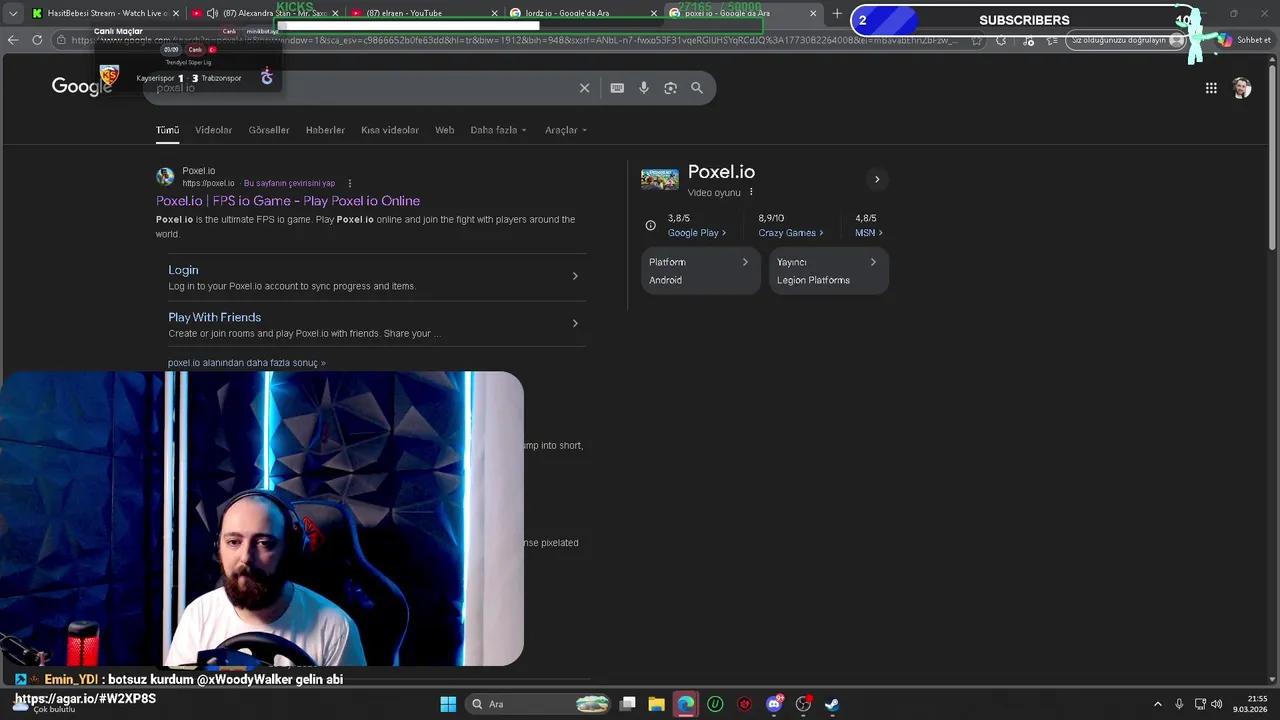This screenshot has width=1280, height=720.
Task: Switch to the Videolar tab
Action: 213,130
